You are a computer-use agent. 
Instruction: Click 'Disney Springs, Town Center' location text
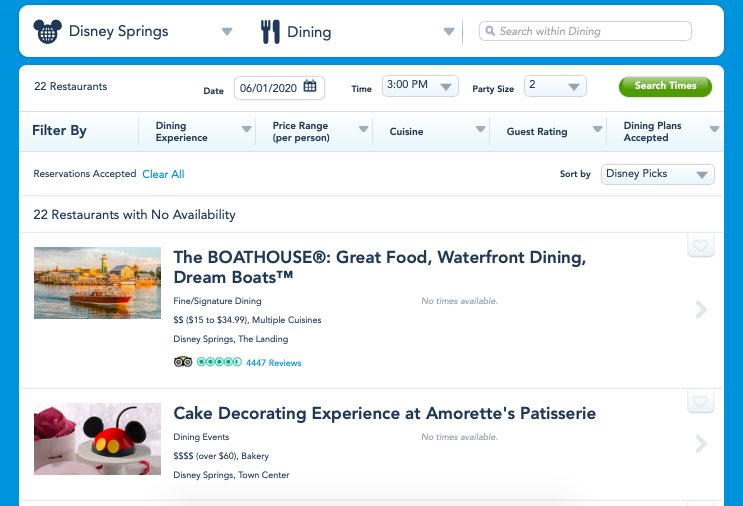point(231,475)
